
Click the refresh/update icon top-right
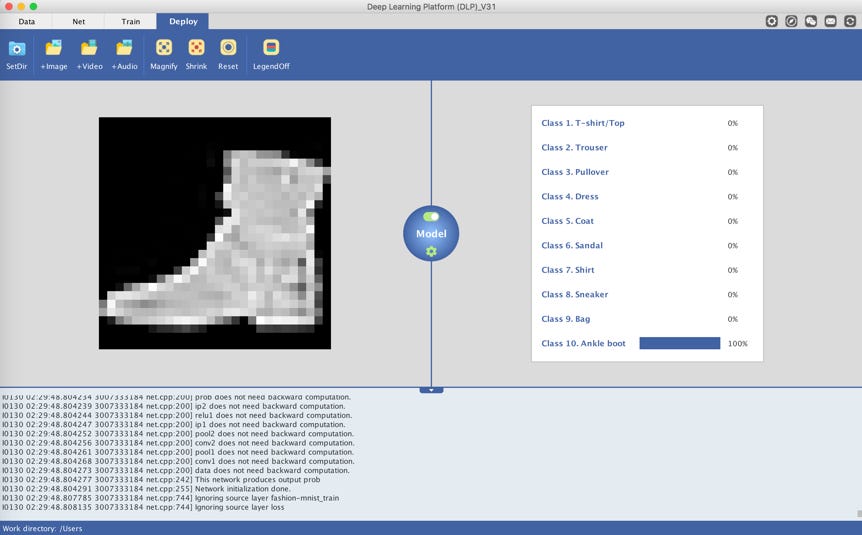coord(850,21)
